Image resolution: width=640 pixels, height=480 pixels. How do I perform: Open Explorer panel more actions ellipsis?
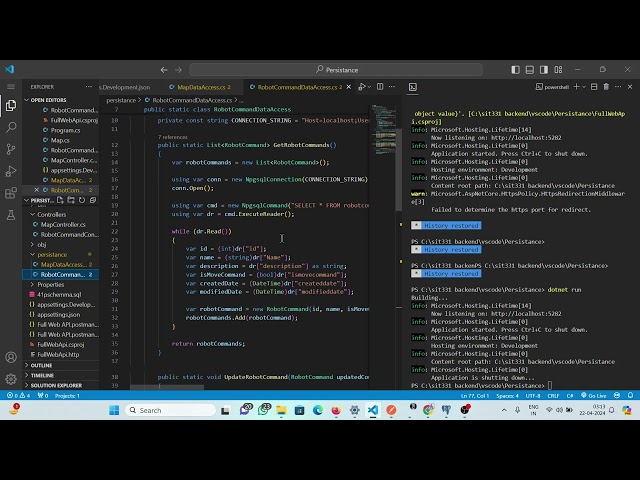[89, 87]
